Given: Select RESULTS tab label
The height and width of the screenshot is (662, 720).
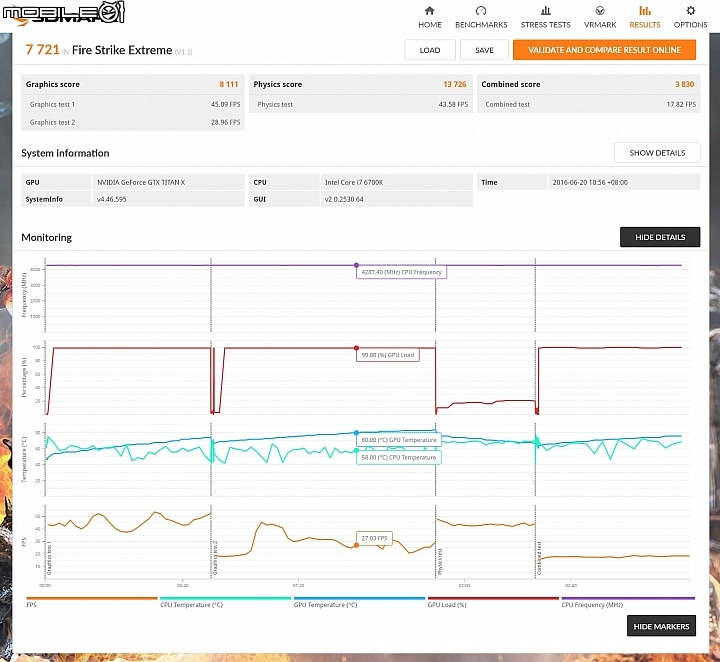Looking at the screenshot, I should [645, 25].
